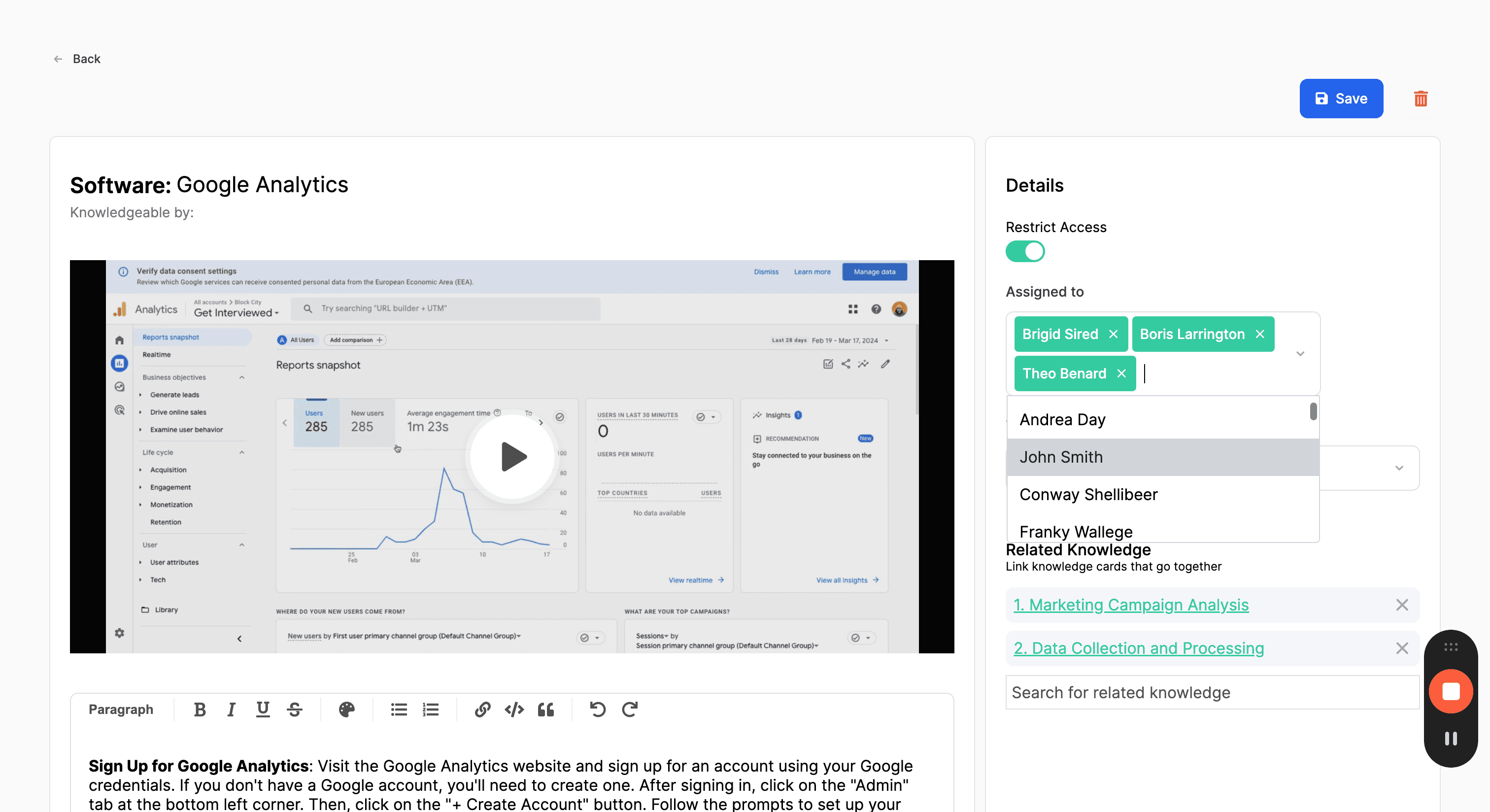This screenshot has width=1490, height=812.
Task: Undo the last edit
Action: pyautogui.click(x=598, y=709)
